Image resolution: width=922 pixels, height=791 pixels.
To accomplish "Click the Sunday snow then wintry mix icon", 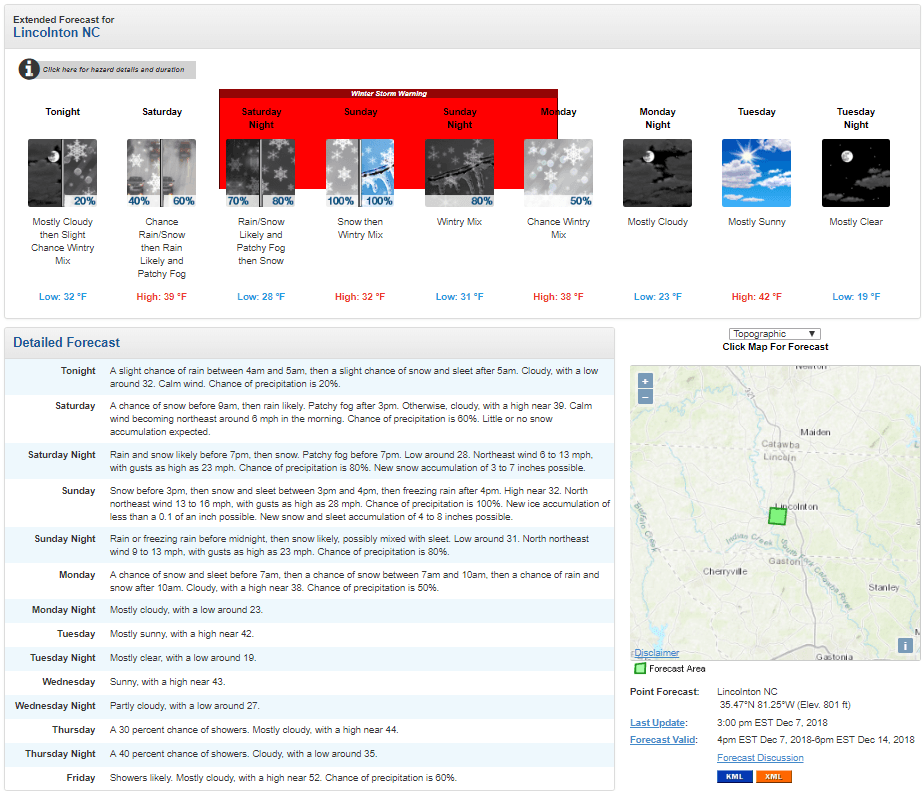I will (x=360, y=173).
